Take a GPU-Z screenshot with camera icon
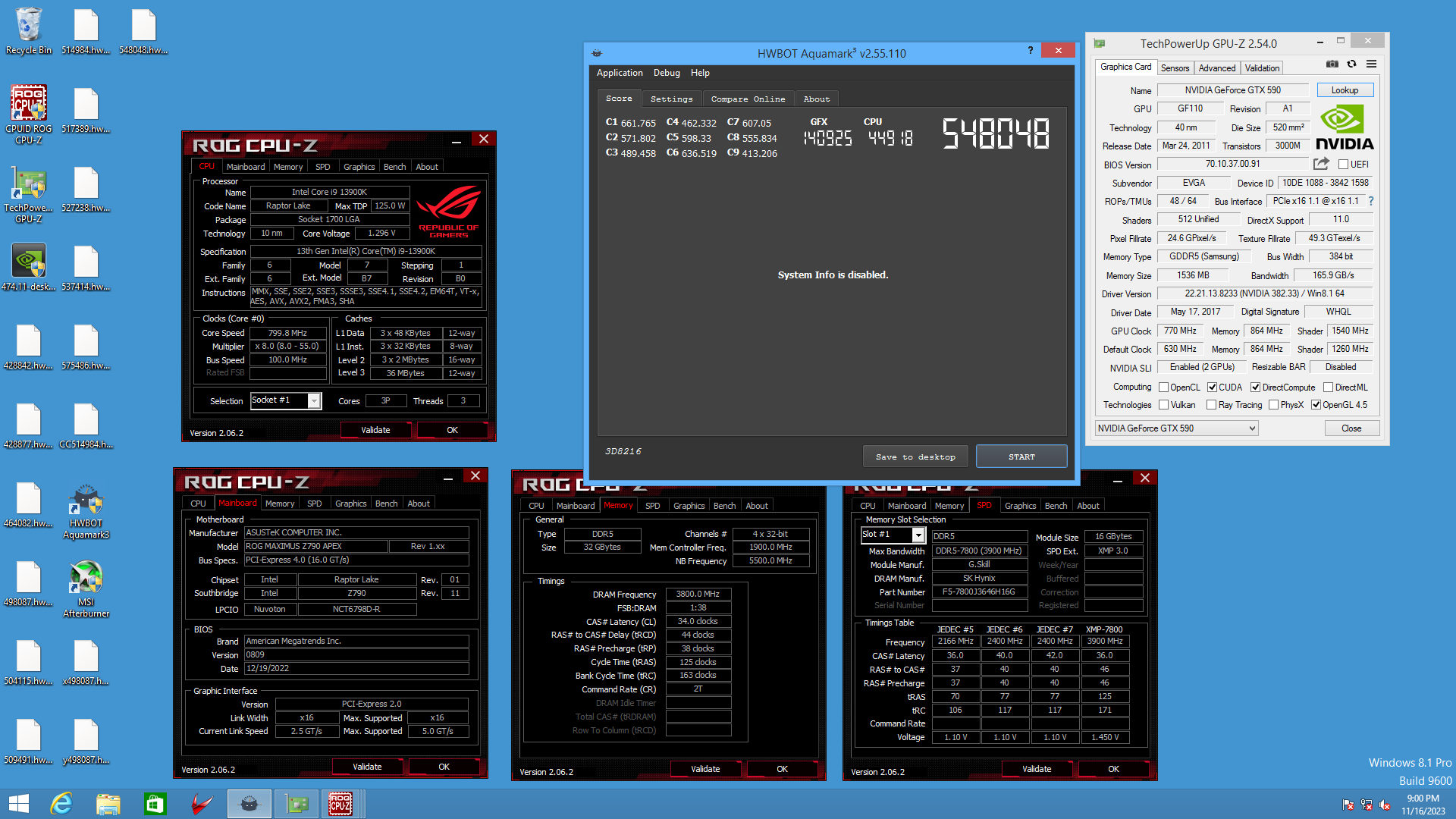This screenshot has width=1456, height=819. [x=1332, y=64]
